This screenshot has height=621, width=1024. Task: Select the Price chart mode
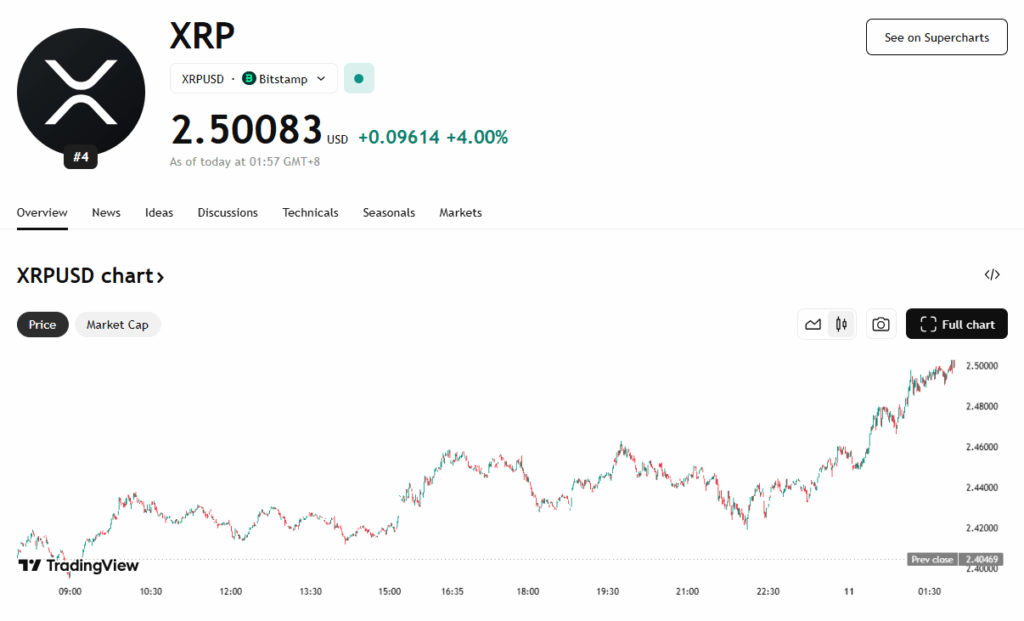pyautogui.click(x=42, y=325)
